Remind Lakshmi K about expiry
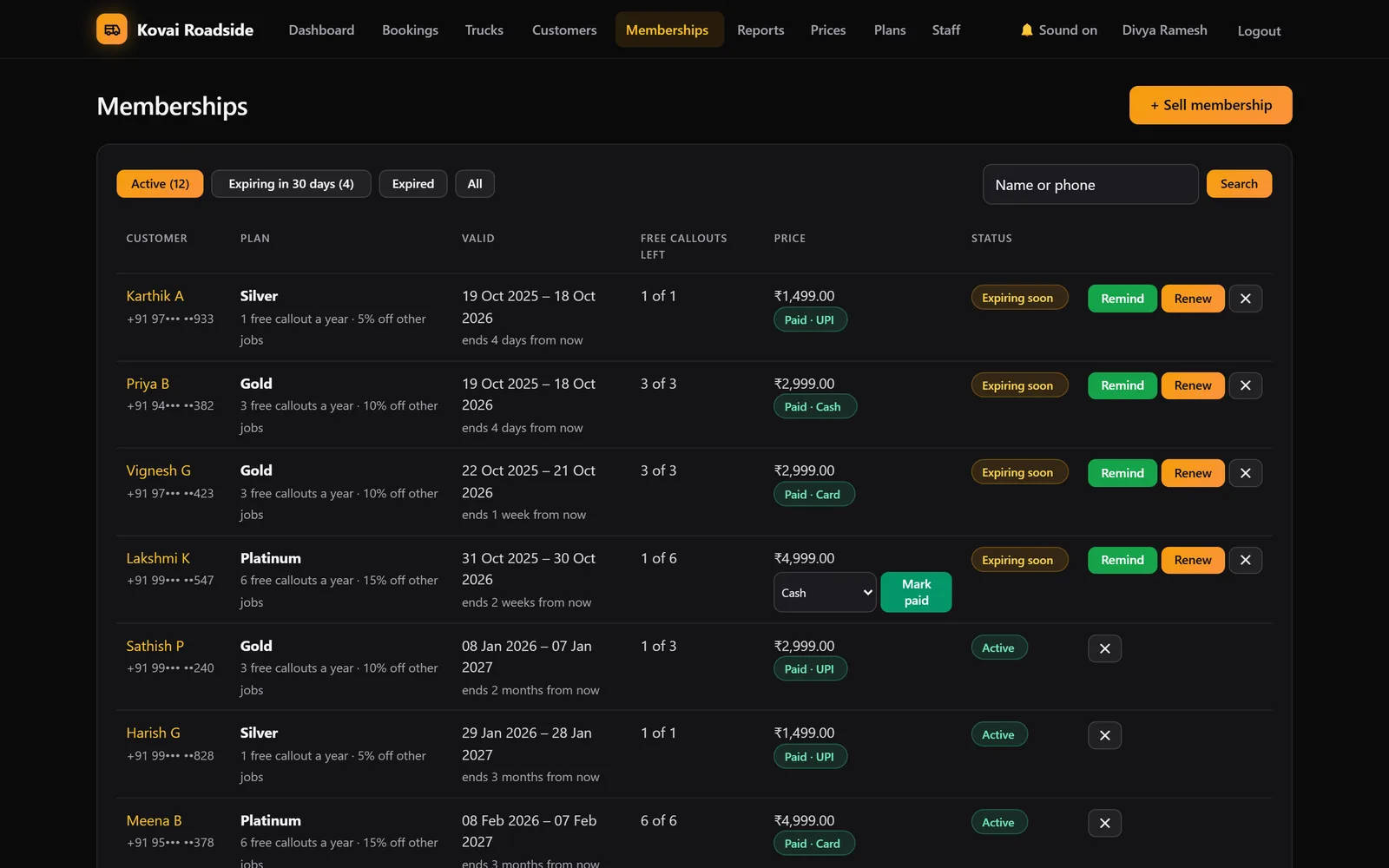 tap(1122, 560)
